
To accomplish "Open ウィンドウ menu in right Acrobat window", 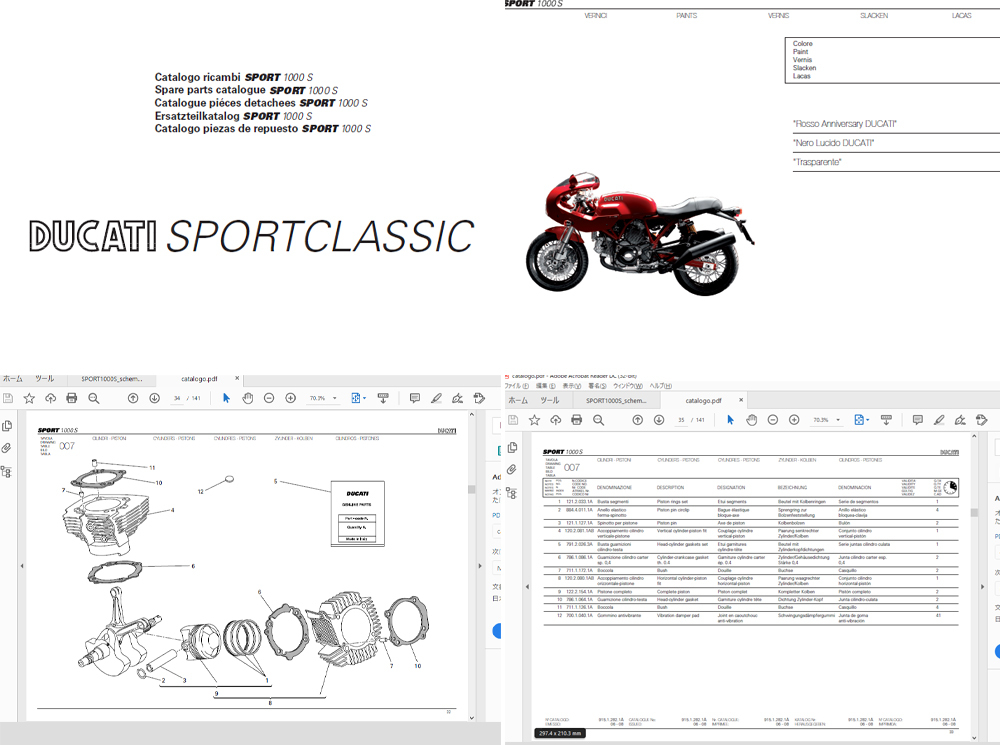I will pyautogui.click(x=628, y=386).
